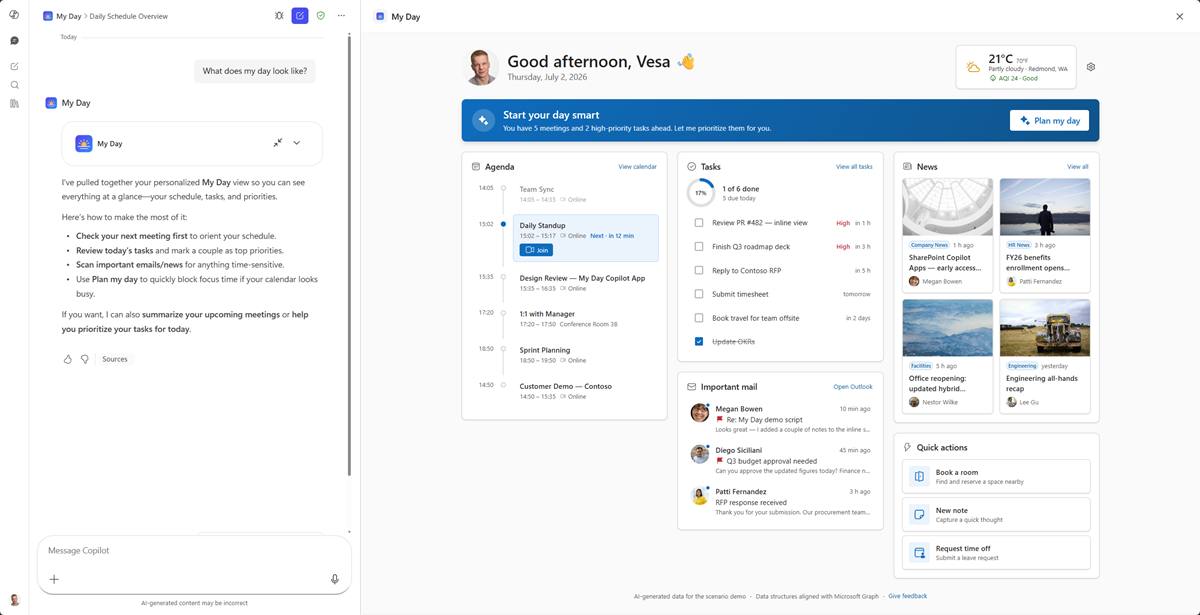Click Book a room quick action
Viewport: 1200px width, 615px height.
996,477
